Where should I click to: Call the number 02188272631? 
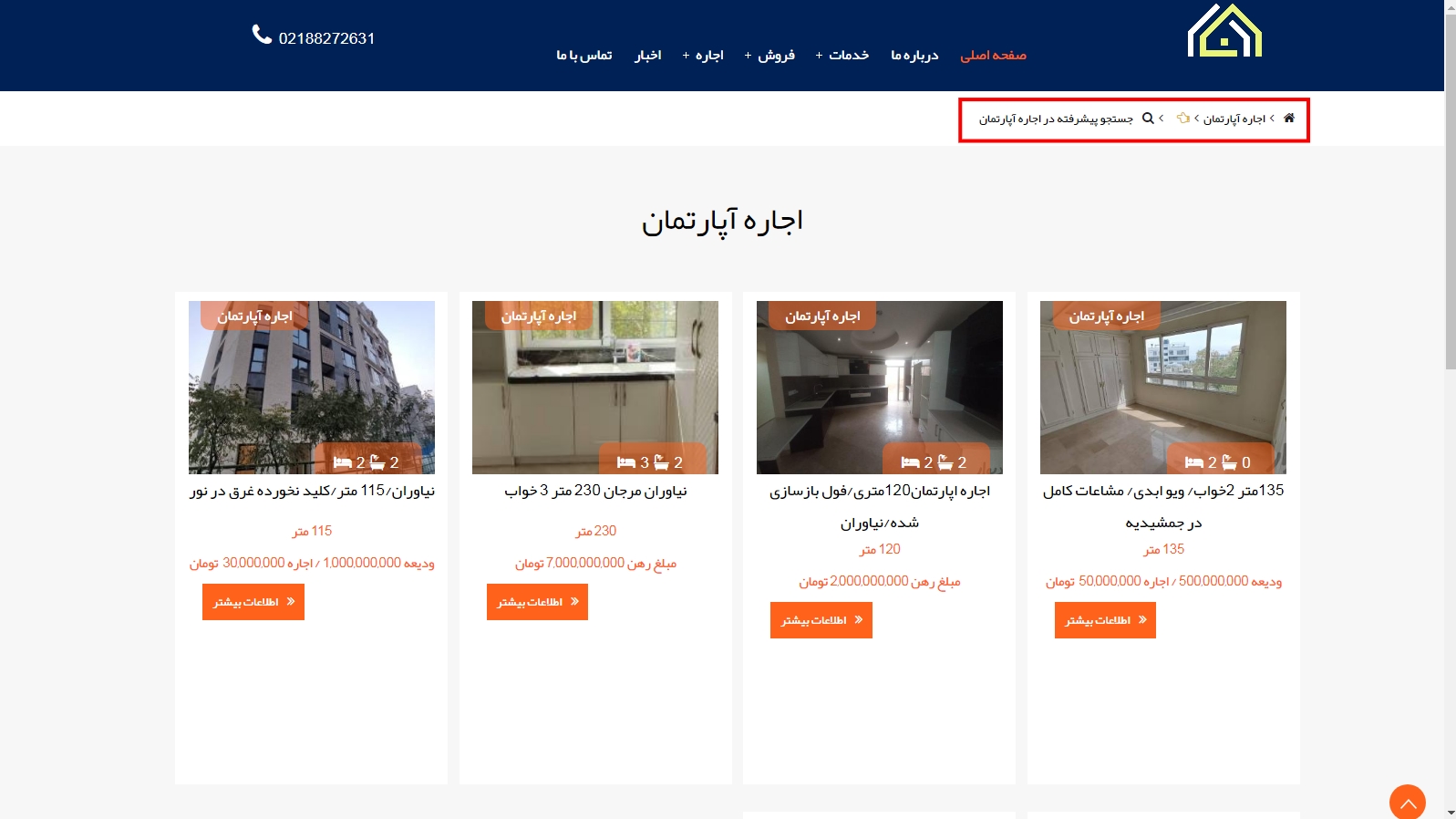point(326,38)
